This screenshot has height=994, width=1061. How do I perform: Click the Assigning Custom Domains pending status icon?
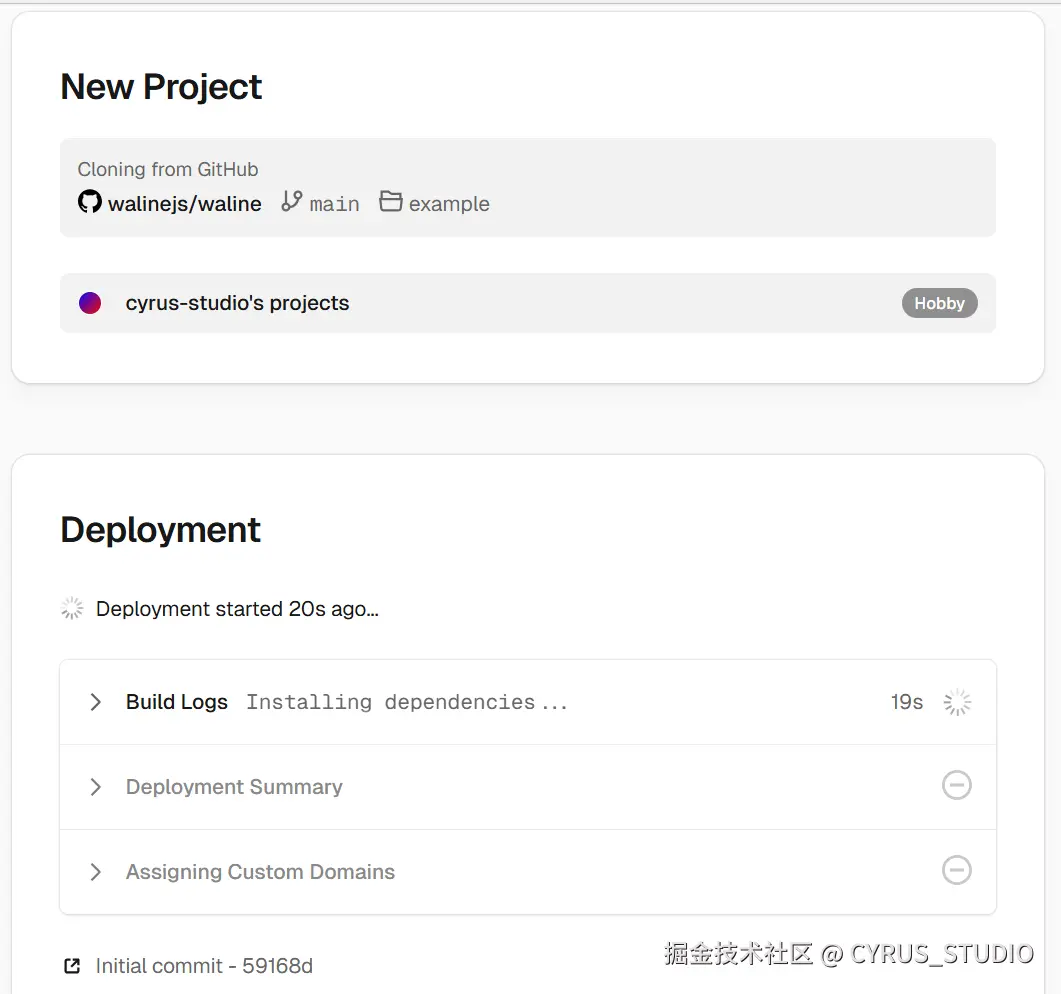click(x=957, y=869)
